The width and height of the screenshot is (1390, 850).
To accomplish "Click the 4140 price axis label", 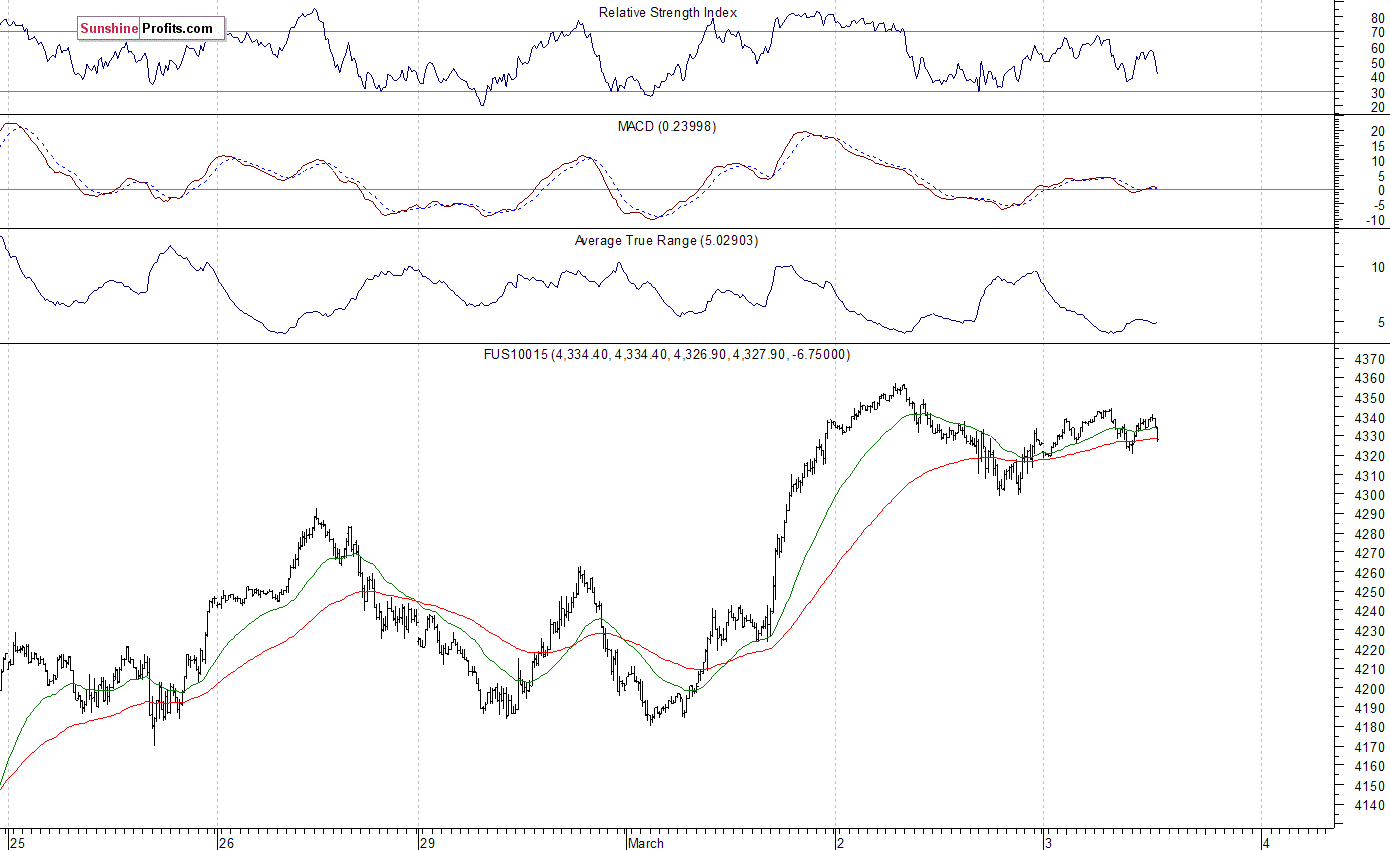I will pyautogui.click(x=1369, y=805).
